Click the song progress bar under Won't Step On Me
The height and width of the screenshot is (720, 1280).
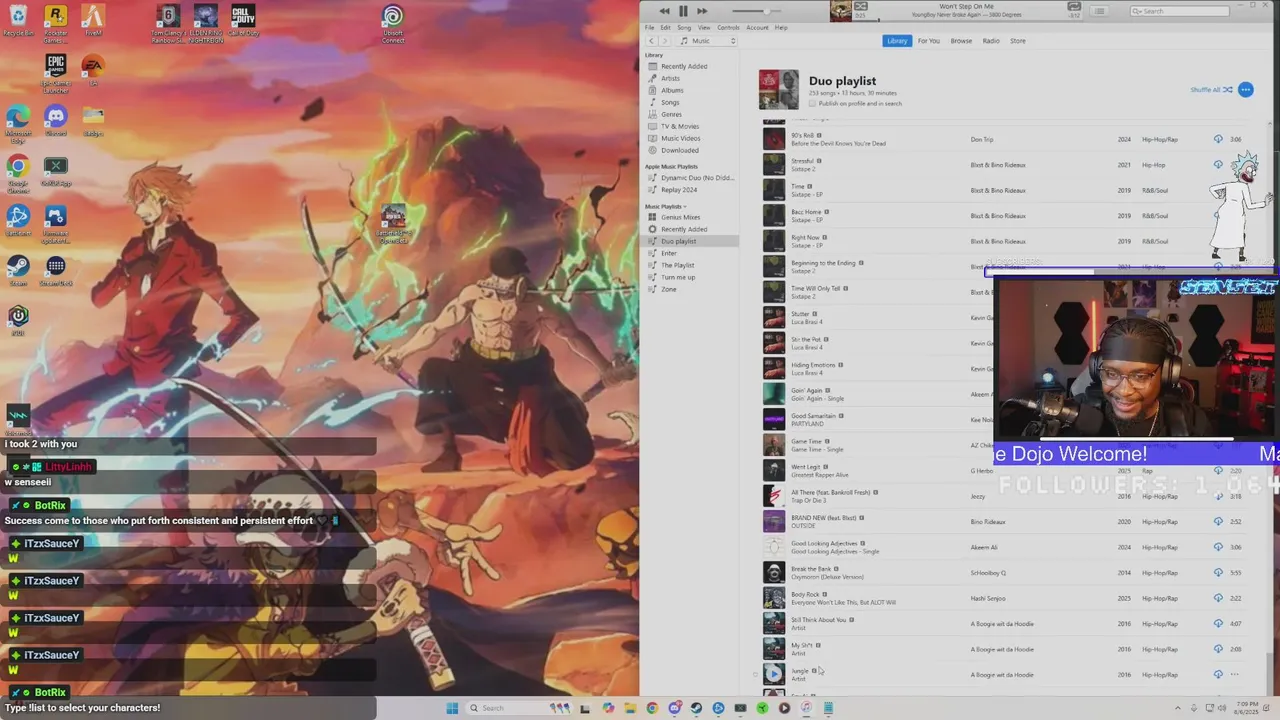point(966,19)
